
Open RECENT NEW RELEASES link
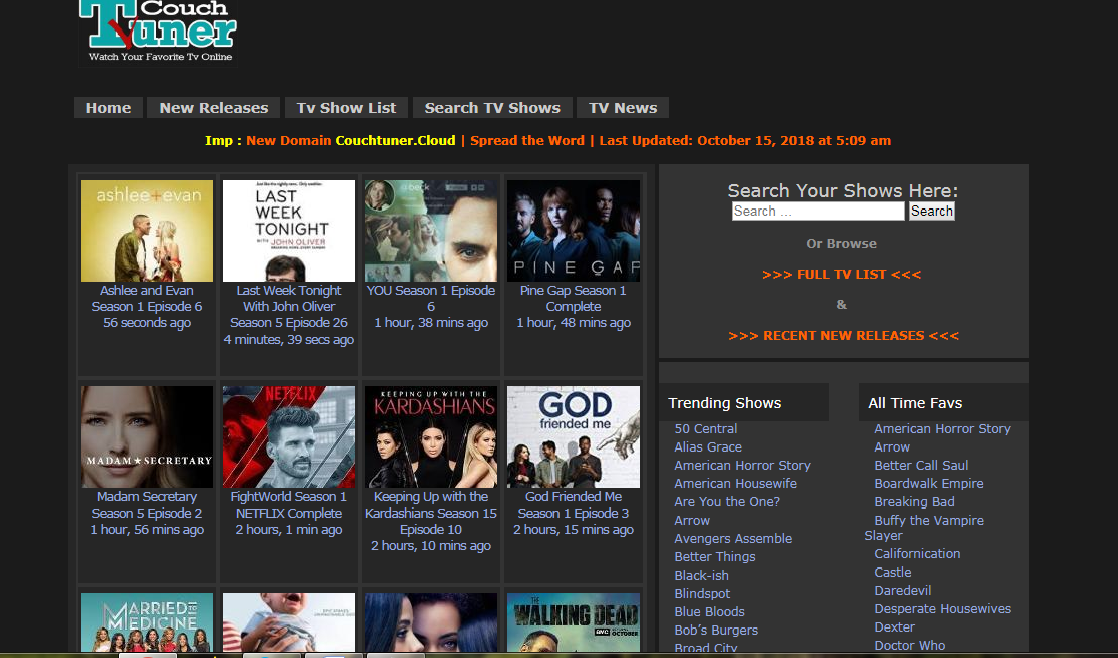coord(843,336)
